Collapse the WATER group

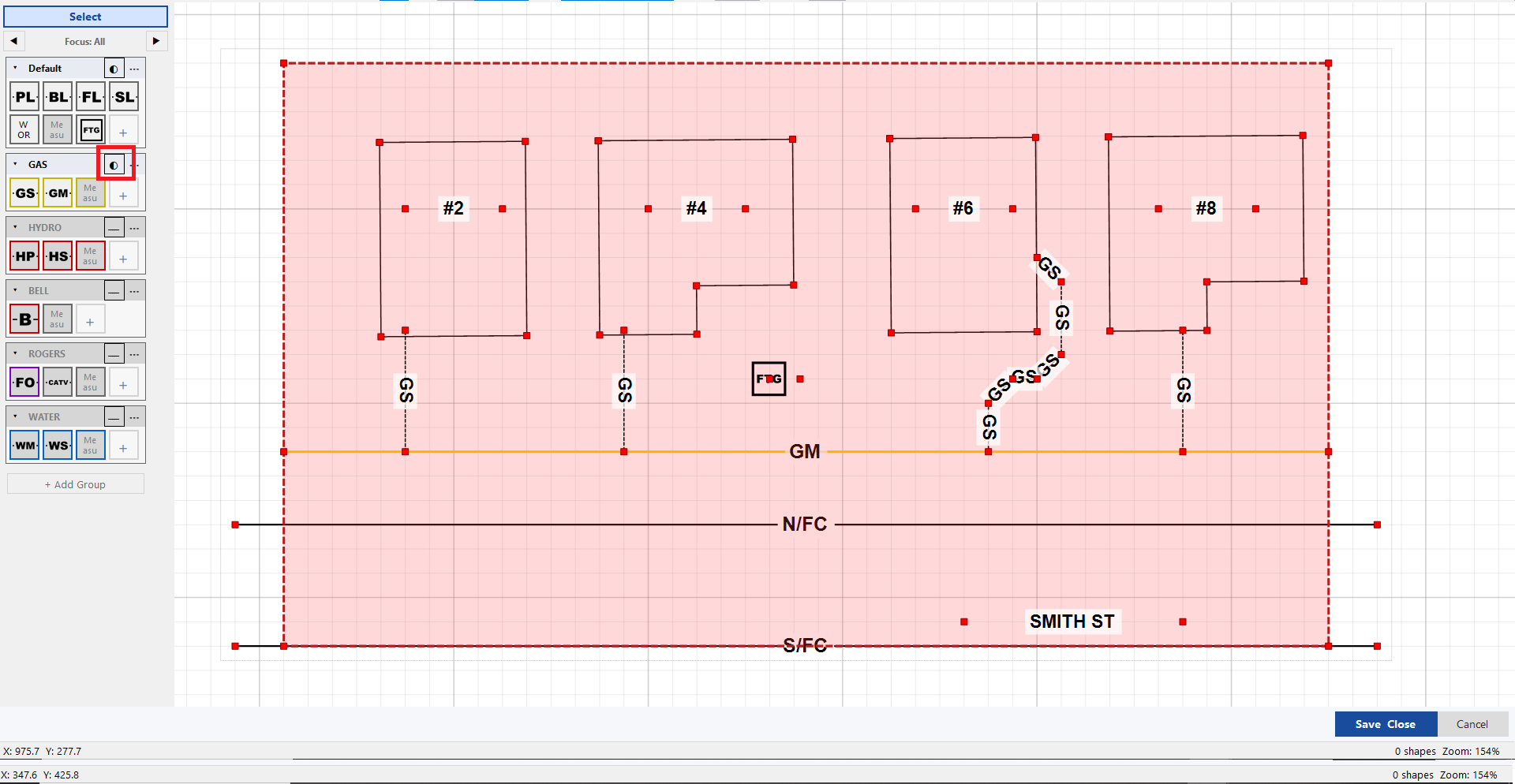[15, 416]
